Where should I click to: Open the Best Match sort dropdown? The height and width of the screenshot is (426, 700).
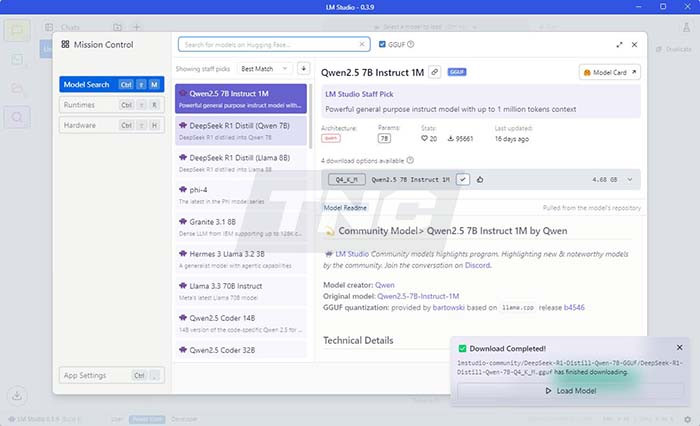point(264,69)
